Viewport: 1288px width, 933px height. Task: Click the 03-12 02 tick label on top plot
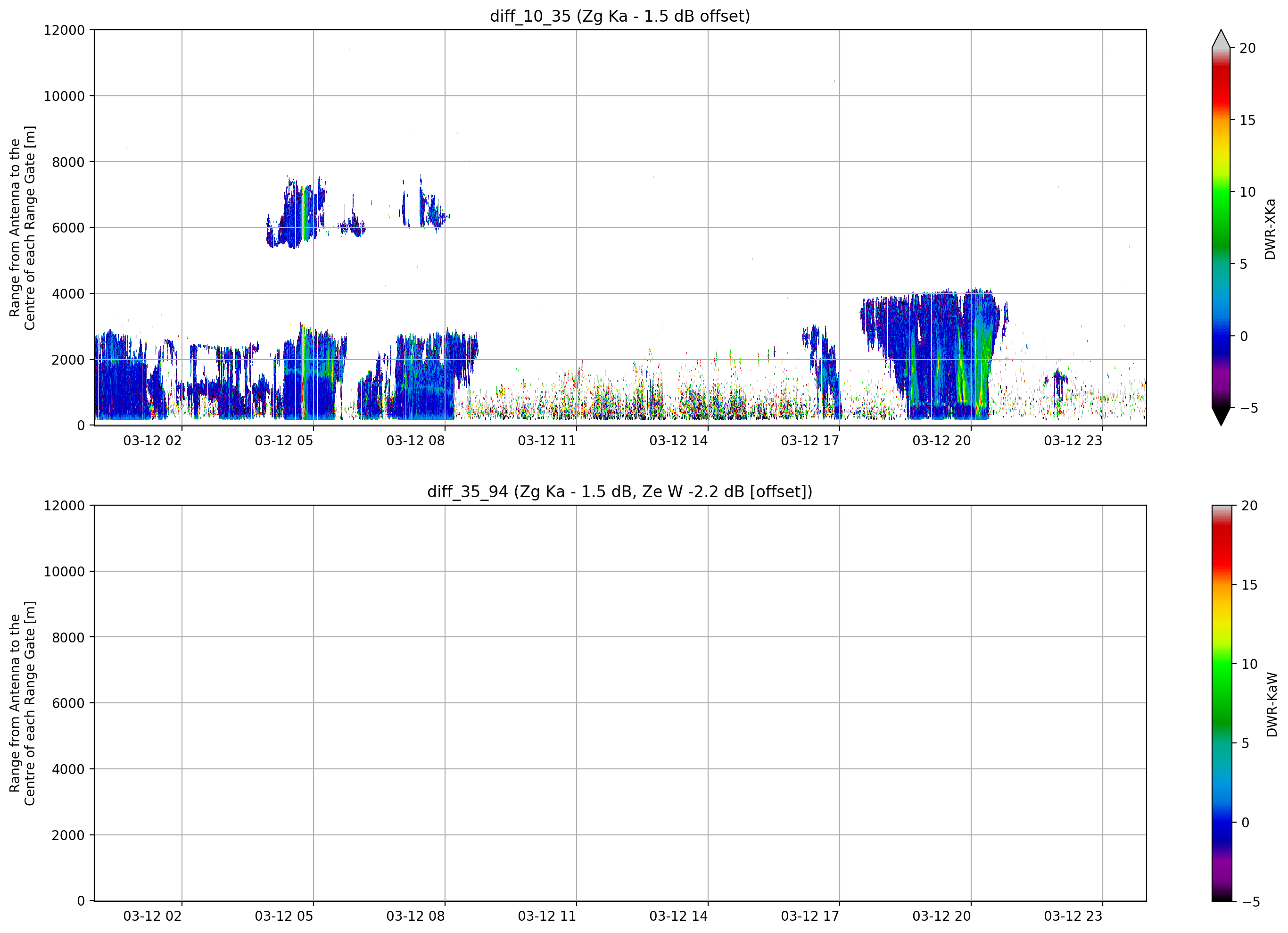[152, 441]
